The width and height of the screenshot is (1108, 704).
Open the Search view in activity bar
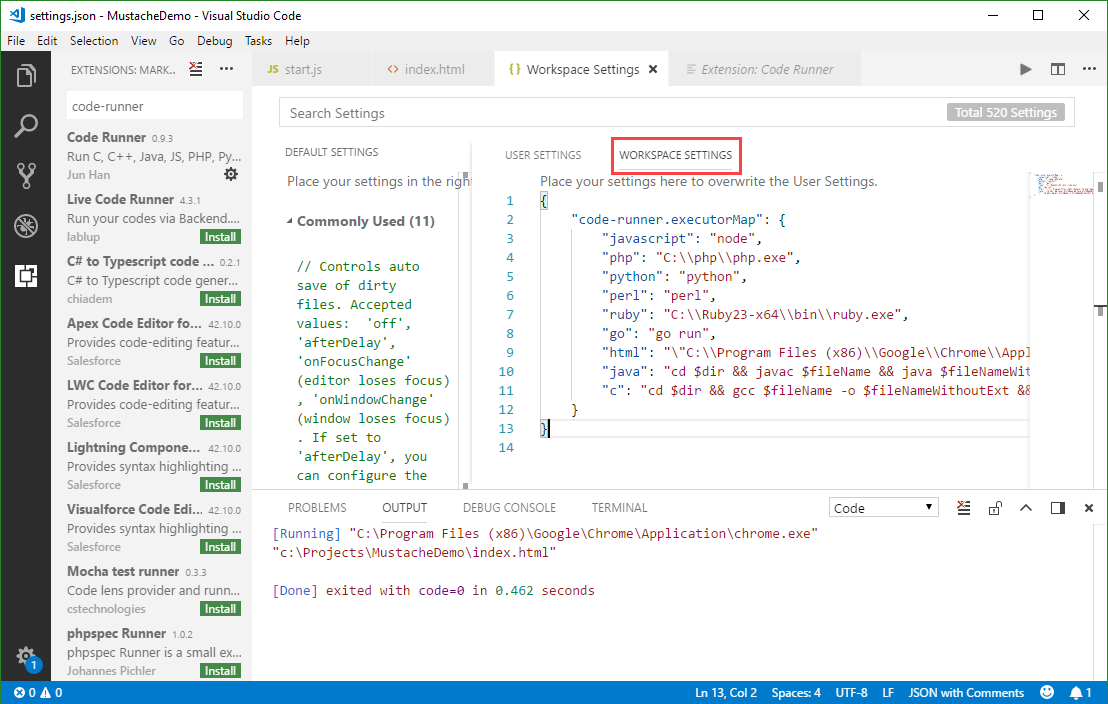pos(26,126)
